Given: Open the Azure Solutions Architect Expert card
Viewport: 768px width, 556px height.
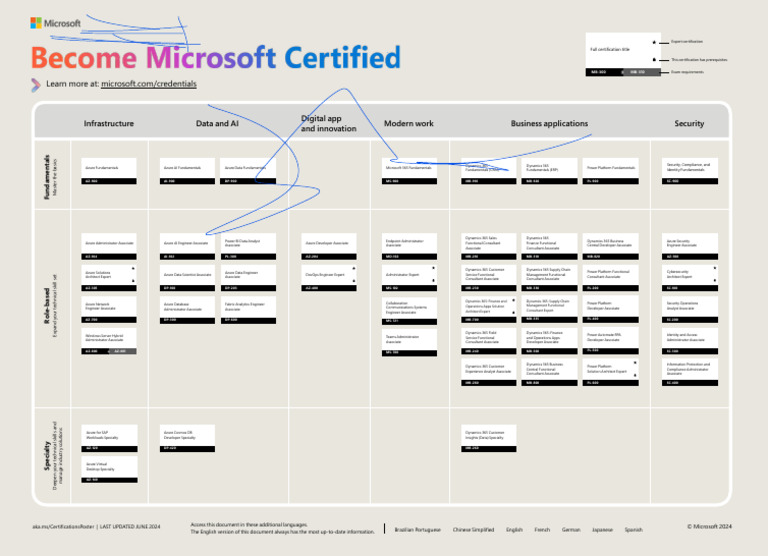Looking at the screenshot, I should point(109,278).
